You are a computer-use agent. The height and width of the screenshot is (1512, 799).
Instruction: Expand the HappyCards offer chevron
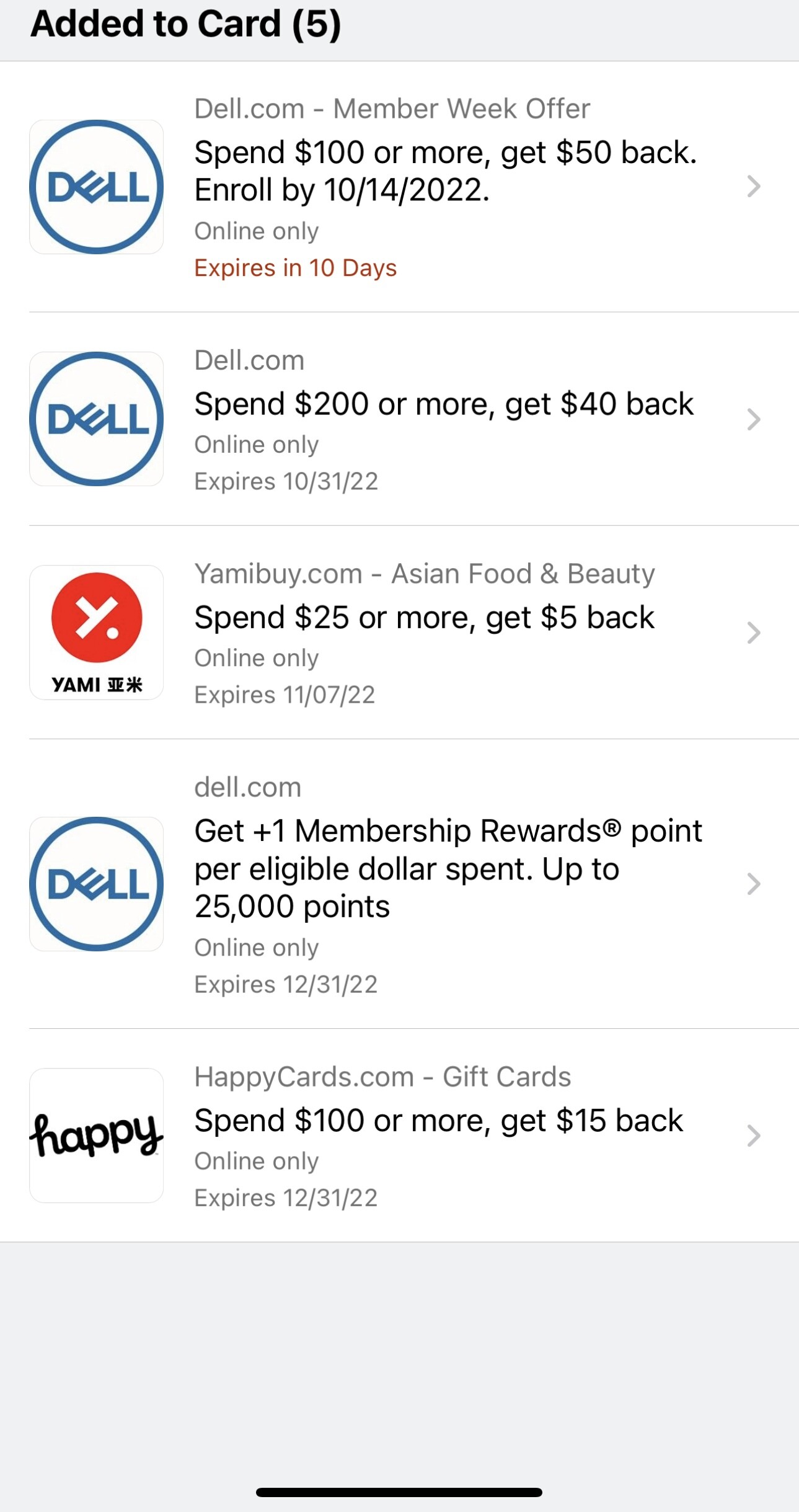point(753,1136)
